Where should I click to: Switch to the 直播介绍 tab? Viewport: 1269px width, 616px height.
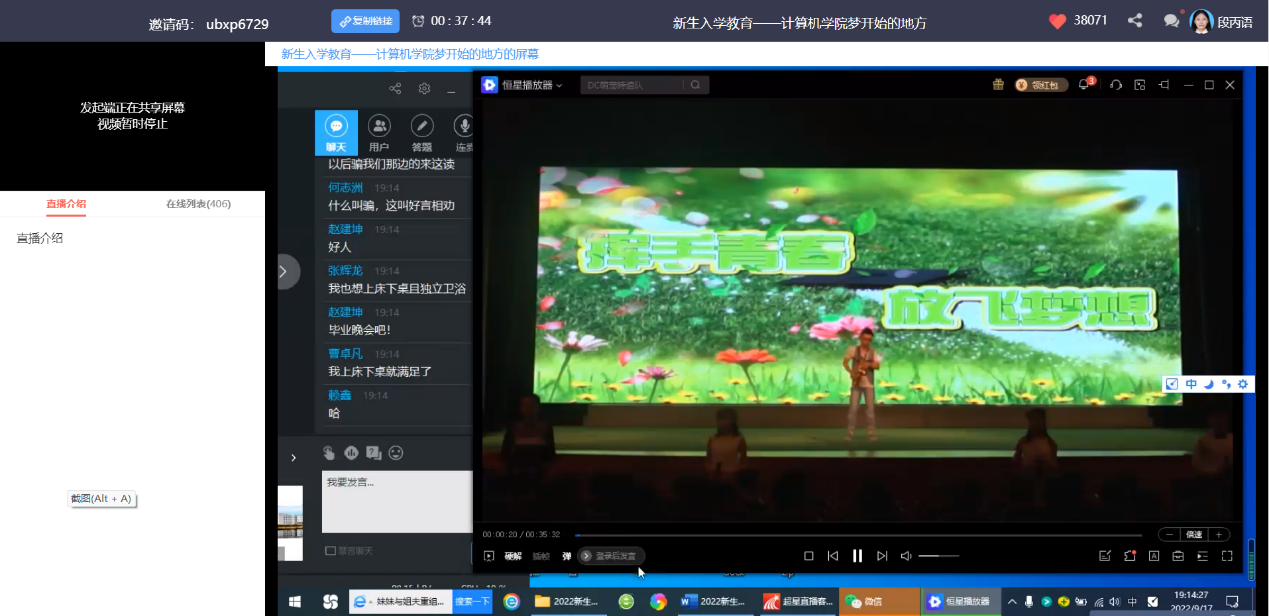click(66, 204)
